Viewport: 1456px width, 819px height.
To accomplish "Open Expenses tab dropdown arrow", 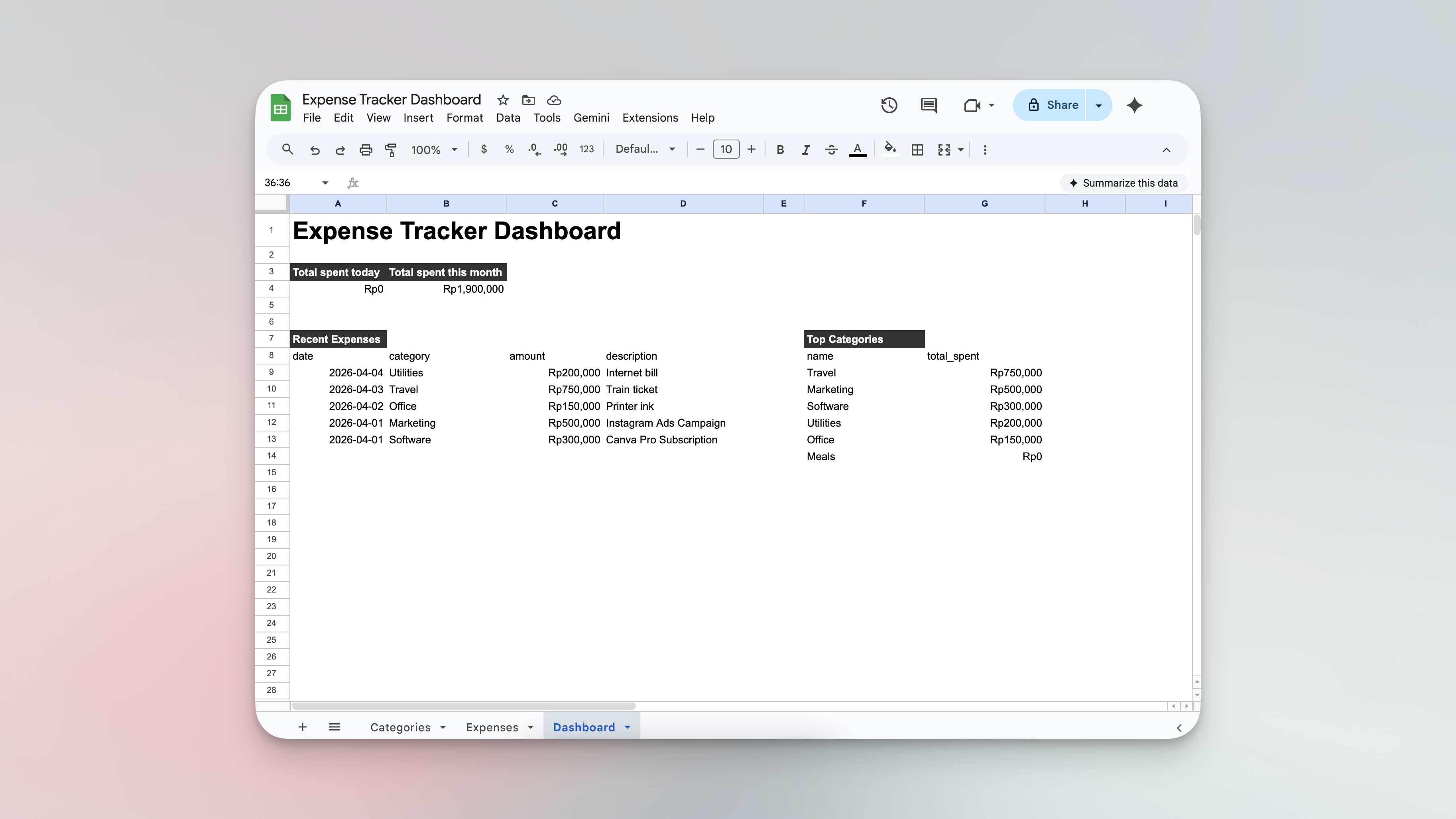I will point(530,727).
